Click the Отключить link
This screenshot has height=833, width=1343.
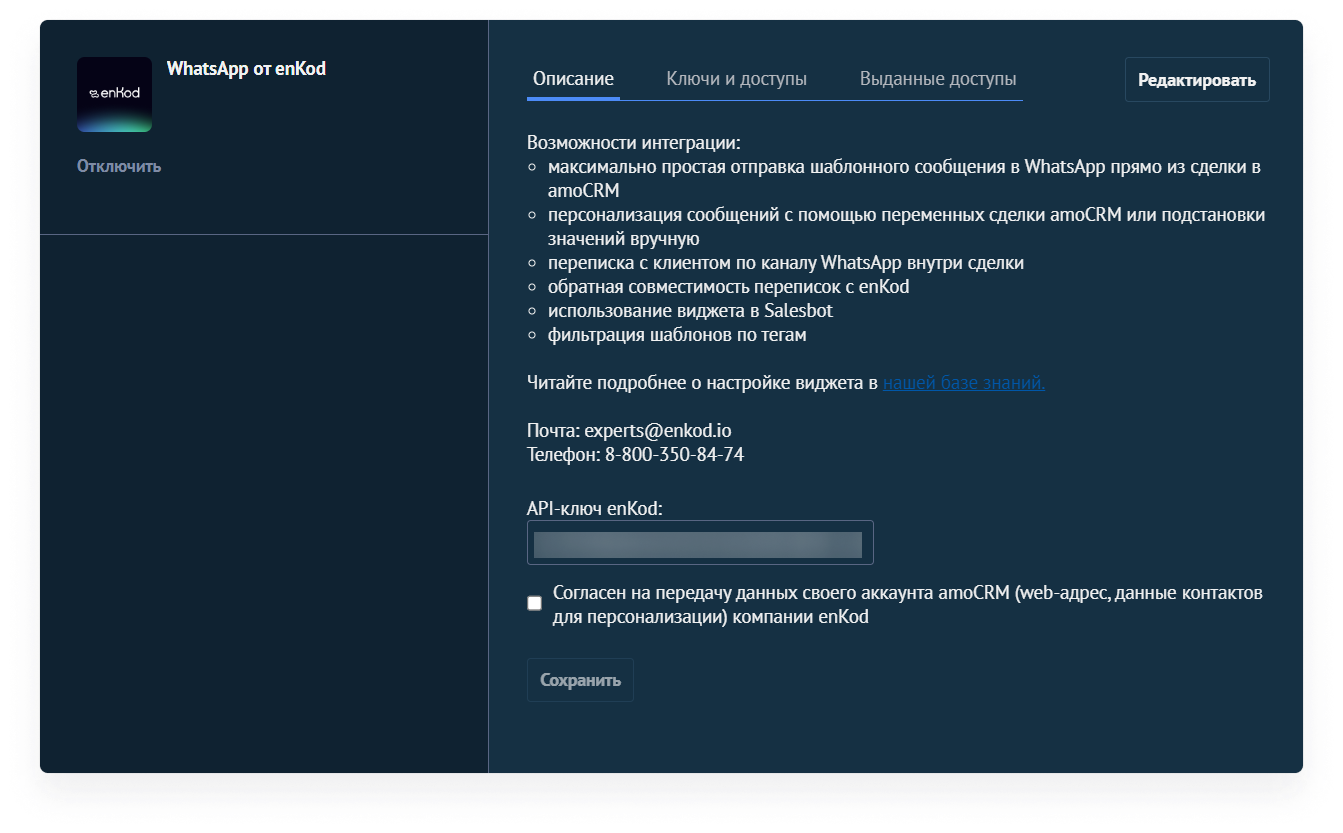[x=119, y=166]
